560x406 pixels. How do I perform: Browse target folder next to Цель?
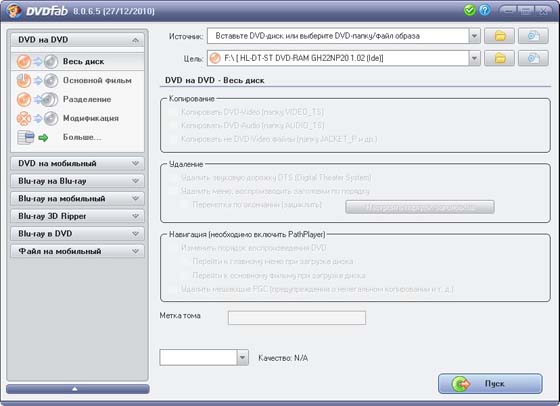tap(499, 59)
